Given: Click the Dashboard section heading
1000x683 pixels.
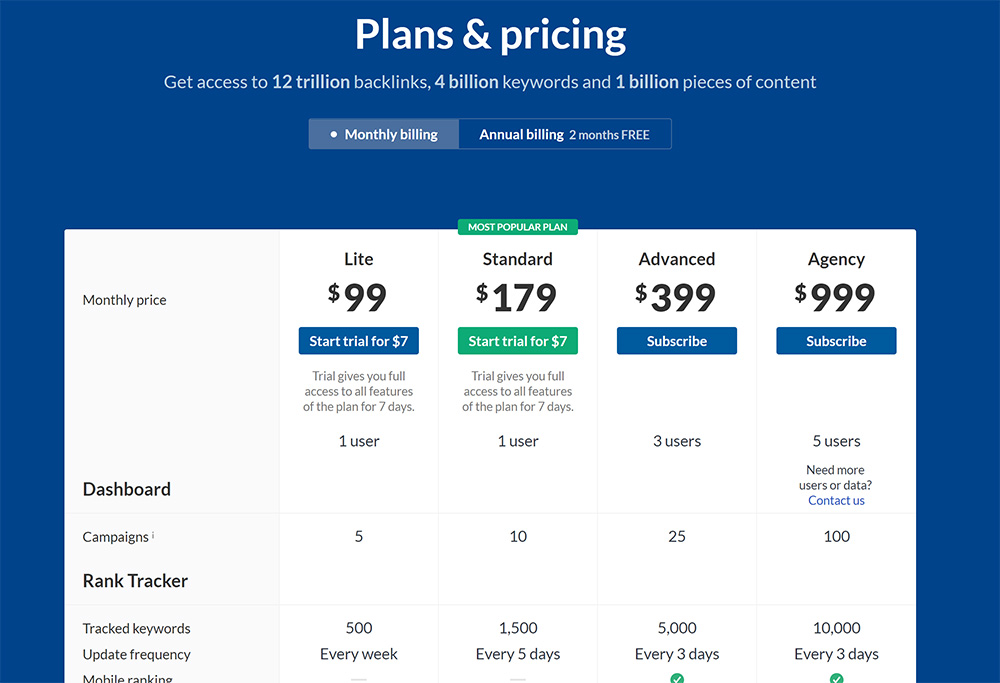Looking at the screenshot, I should pos(126,489).
